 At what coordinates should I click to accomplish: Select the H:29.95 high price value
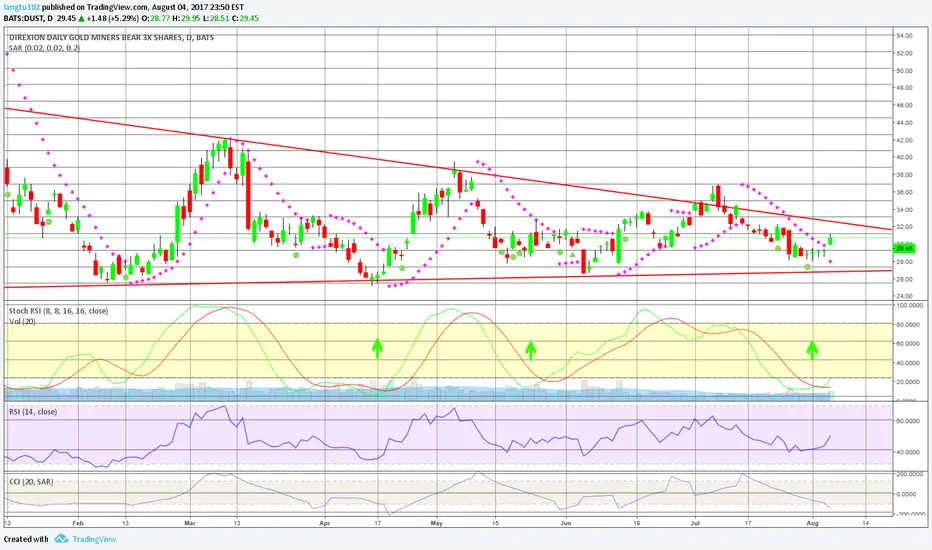(x=185, y=18)
